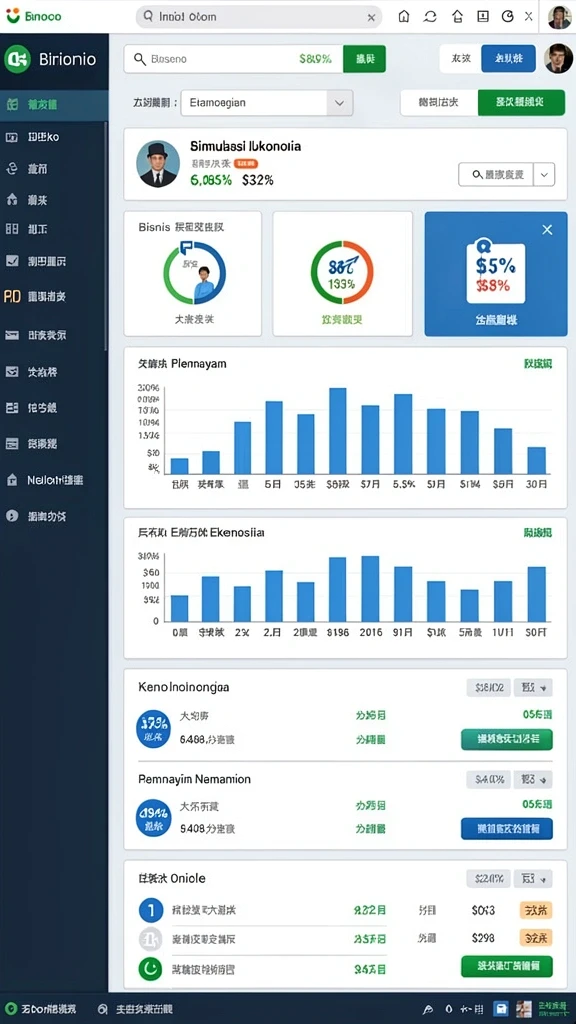This screenshot has width=576, height=1024.
Task: Open the Binoco logo at top left
Action: (34, 17)
